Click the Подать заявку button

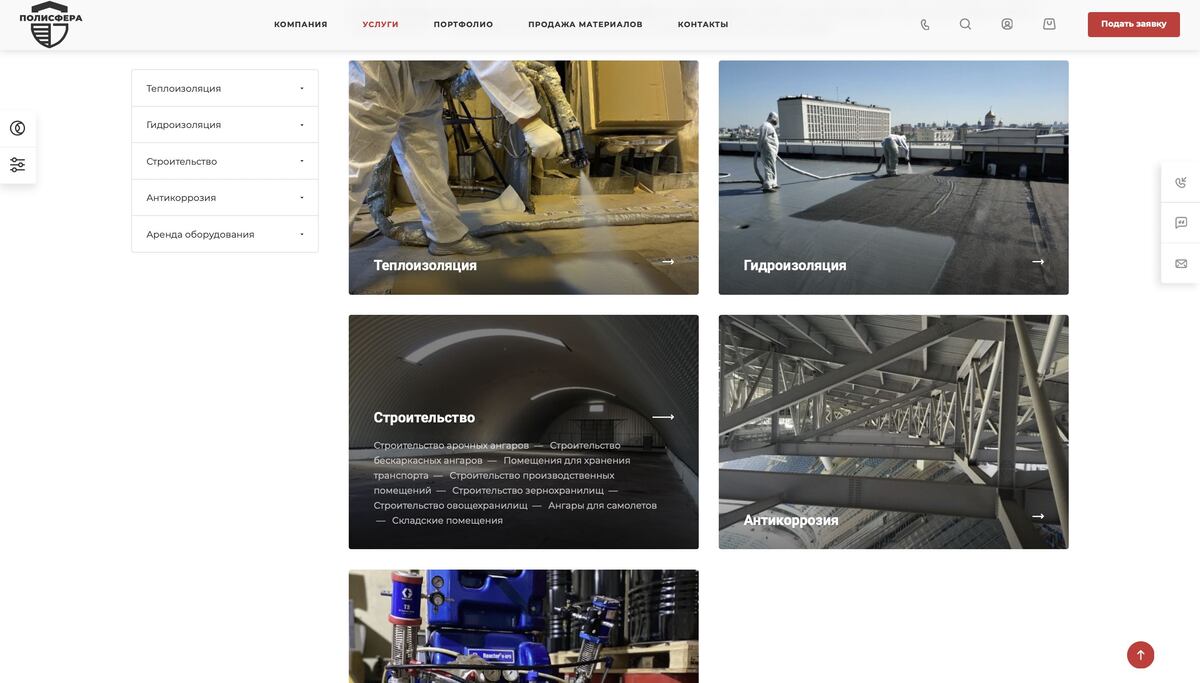point(1134,24)
